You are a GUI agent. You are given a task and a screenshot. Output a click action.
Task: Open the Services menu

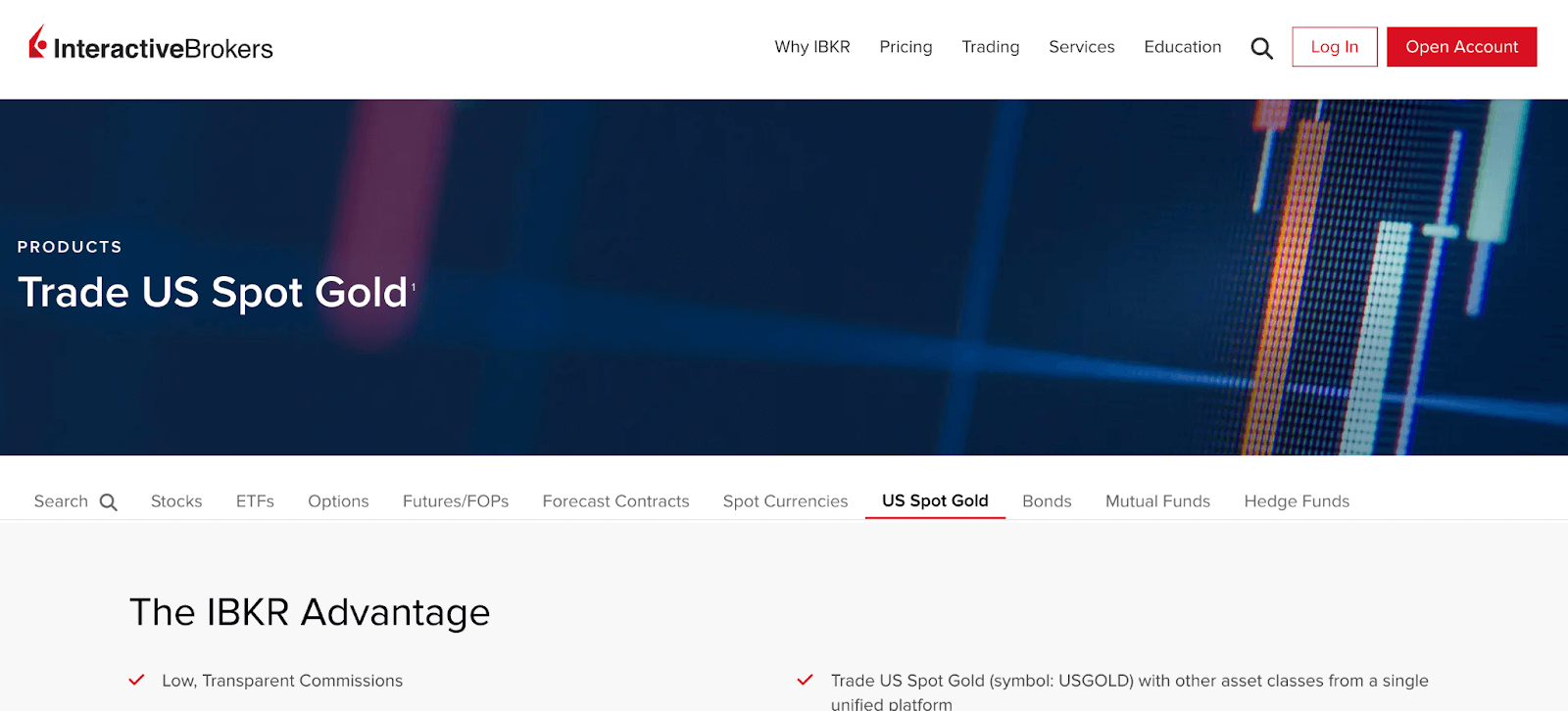point(1082,47)
